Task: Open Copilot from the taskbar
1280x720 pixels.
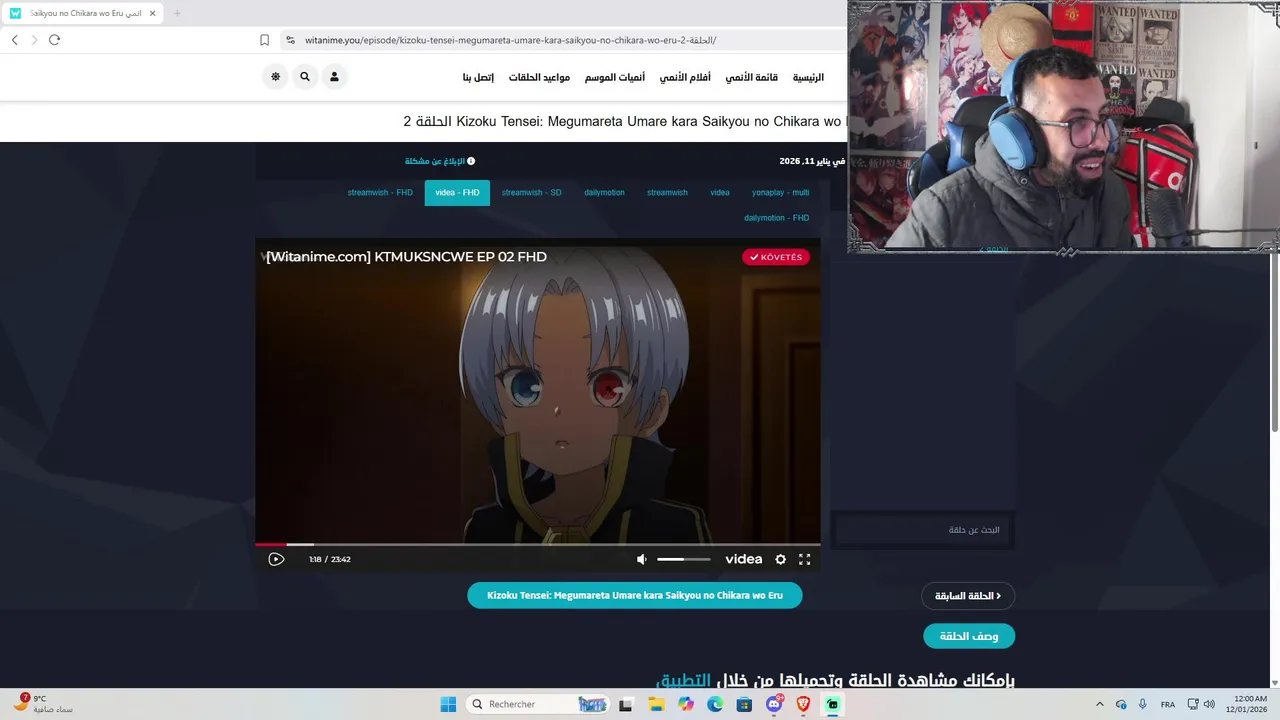Action: 686,704
